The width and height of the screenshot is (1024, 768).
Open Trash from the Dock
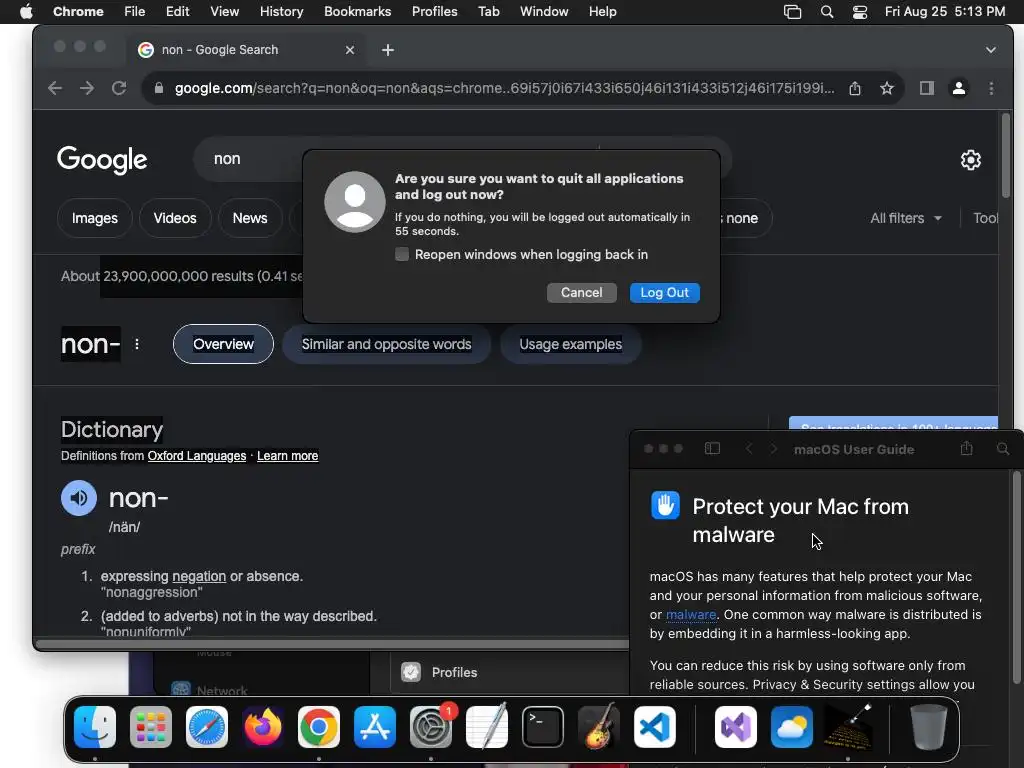coord(928,727)
